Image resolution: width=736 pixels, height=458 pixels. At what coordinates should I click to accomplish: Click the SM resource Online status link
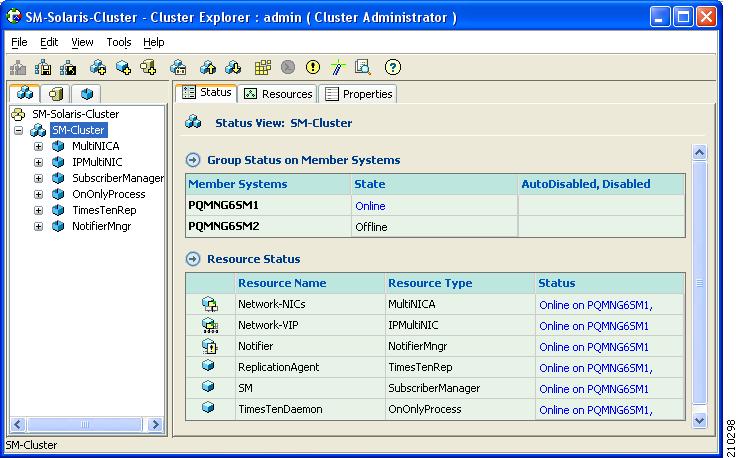point(594,389)
